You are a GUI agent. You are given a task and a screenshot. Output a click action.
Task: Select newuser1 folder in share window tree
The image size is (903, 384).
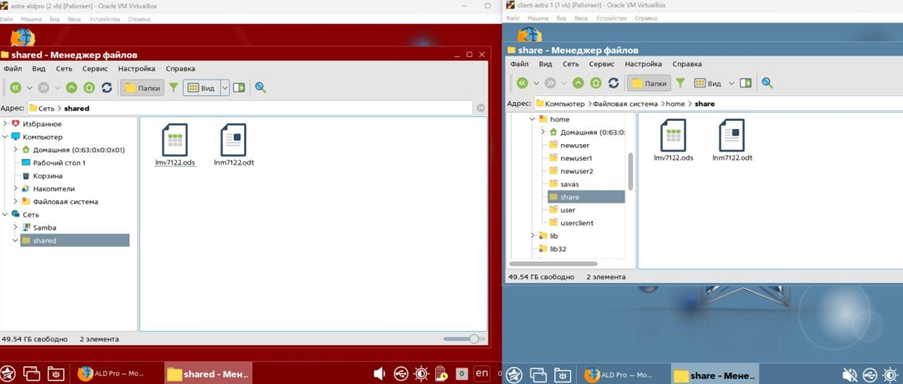(571, 158)
